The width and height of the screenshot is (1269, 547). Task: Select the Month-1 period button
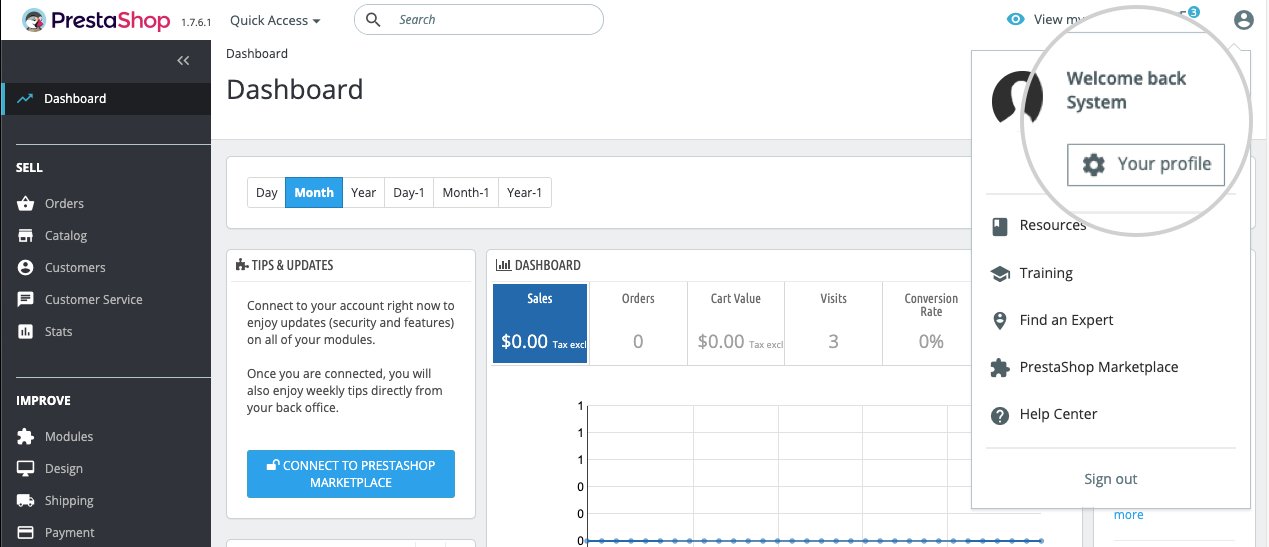(466, 193)
